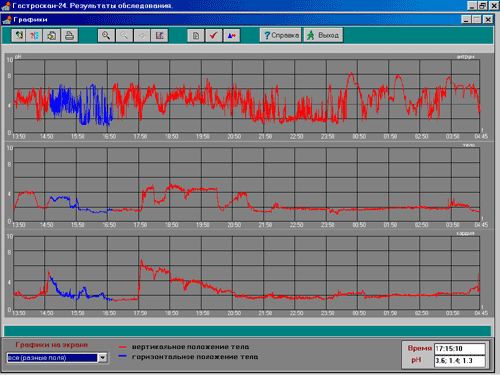
Task: Click the Гастроскан-24 main window title icon
Action: (x=6, y=5)
